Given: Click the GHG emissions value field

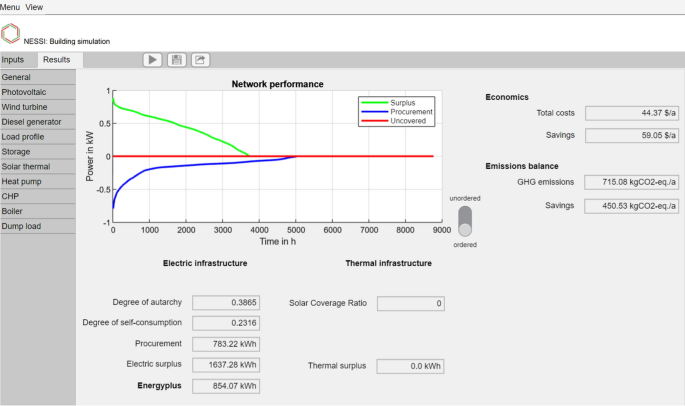Looking at the screenshot, I should point(631,182).
